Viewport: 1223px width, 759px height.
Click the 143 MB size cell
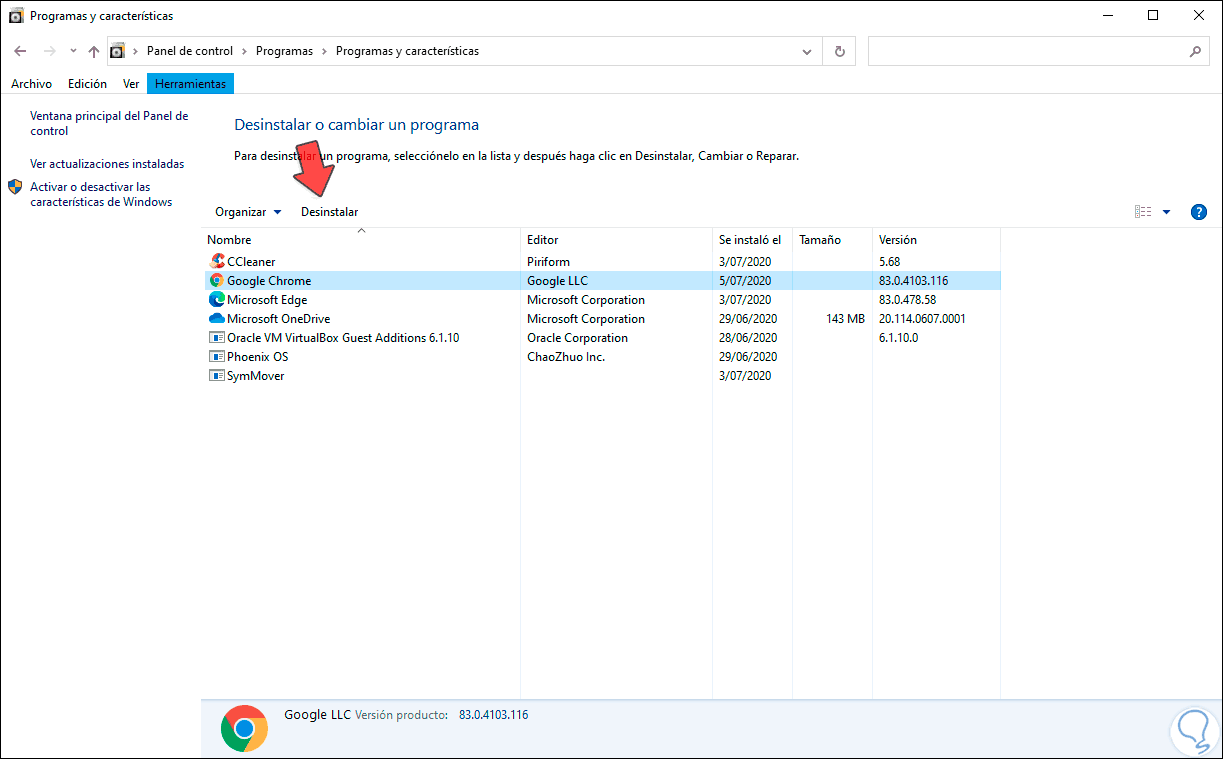pos(845,319)
